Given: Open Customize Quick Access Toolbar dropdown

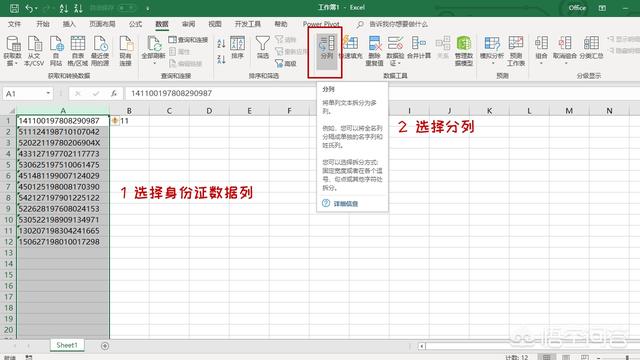Looking at the screenshot, I should tap(147, 8).
